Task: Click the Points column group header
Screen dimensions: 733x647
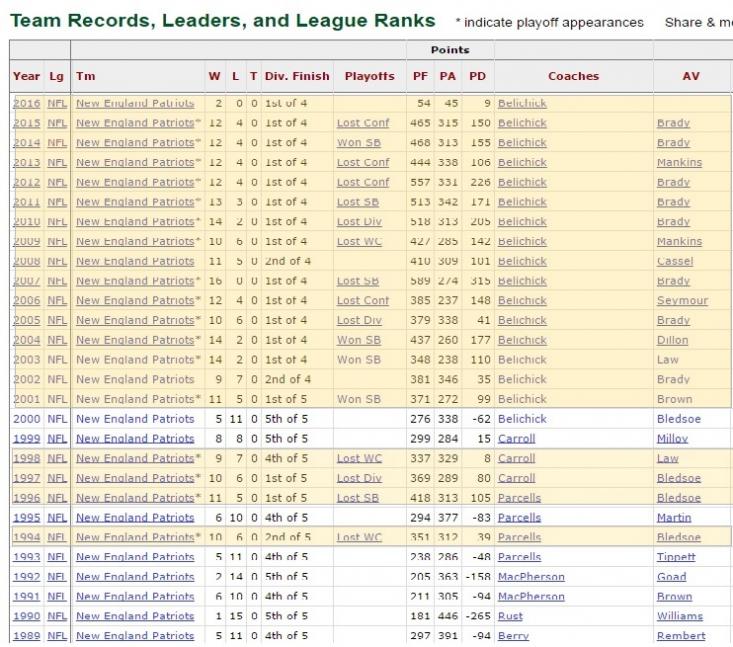Action: [x=450, y=50]
